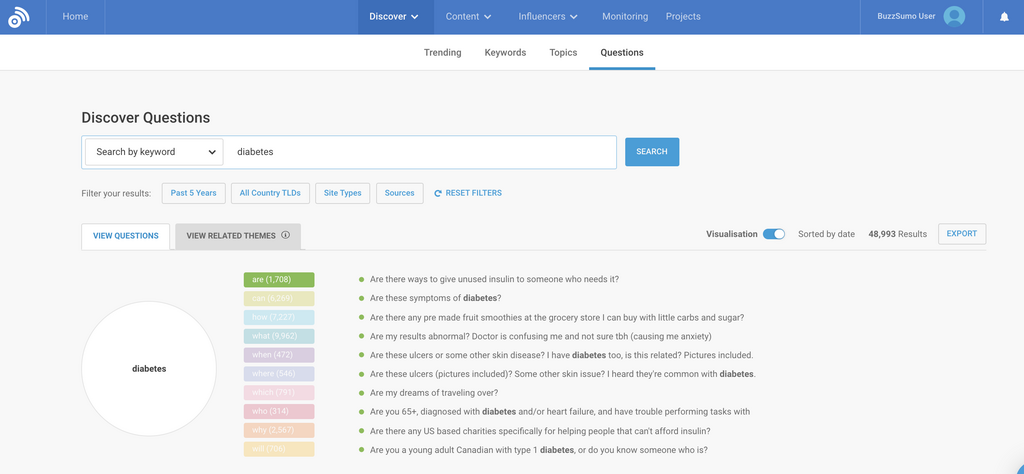This screenshot has width=1024, height=474.
Task: Click the BuzzSumo logo icon
Action: pos(19,17)
